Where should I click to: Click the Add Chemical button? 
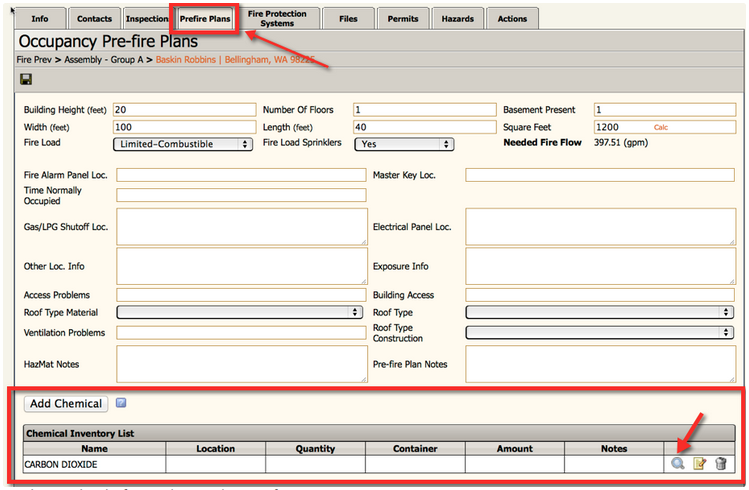click(66, 404)
